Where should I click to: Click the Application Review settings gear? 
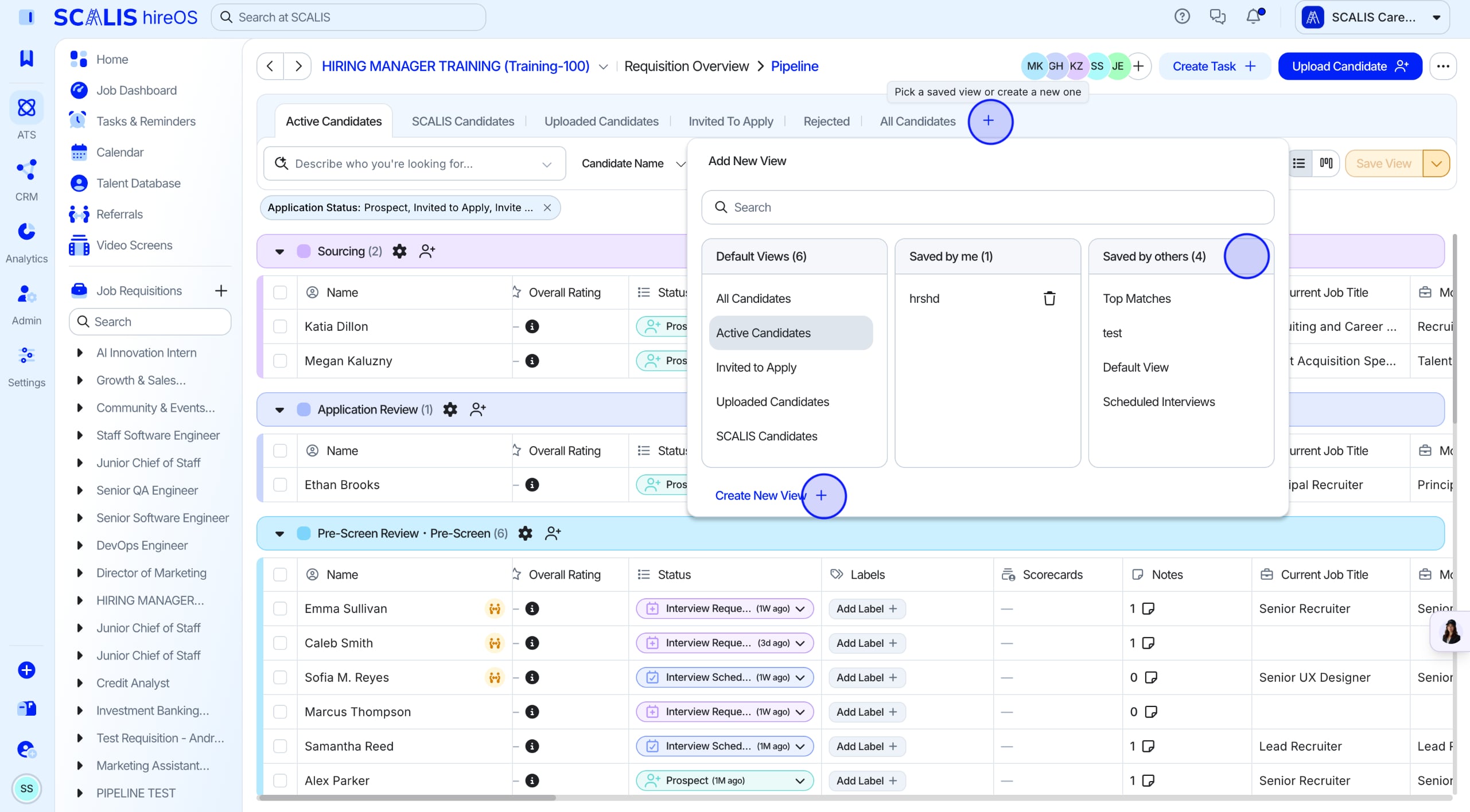(450, 409)
